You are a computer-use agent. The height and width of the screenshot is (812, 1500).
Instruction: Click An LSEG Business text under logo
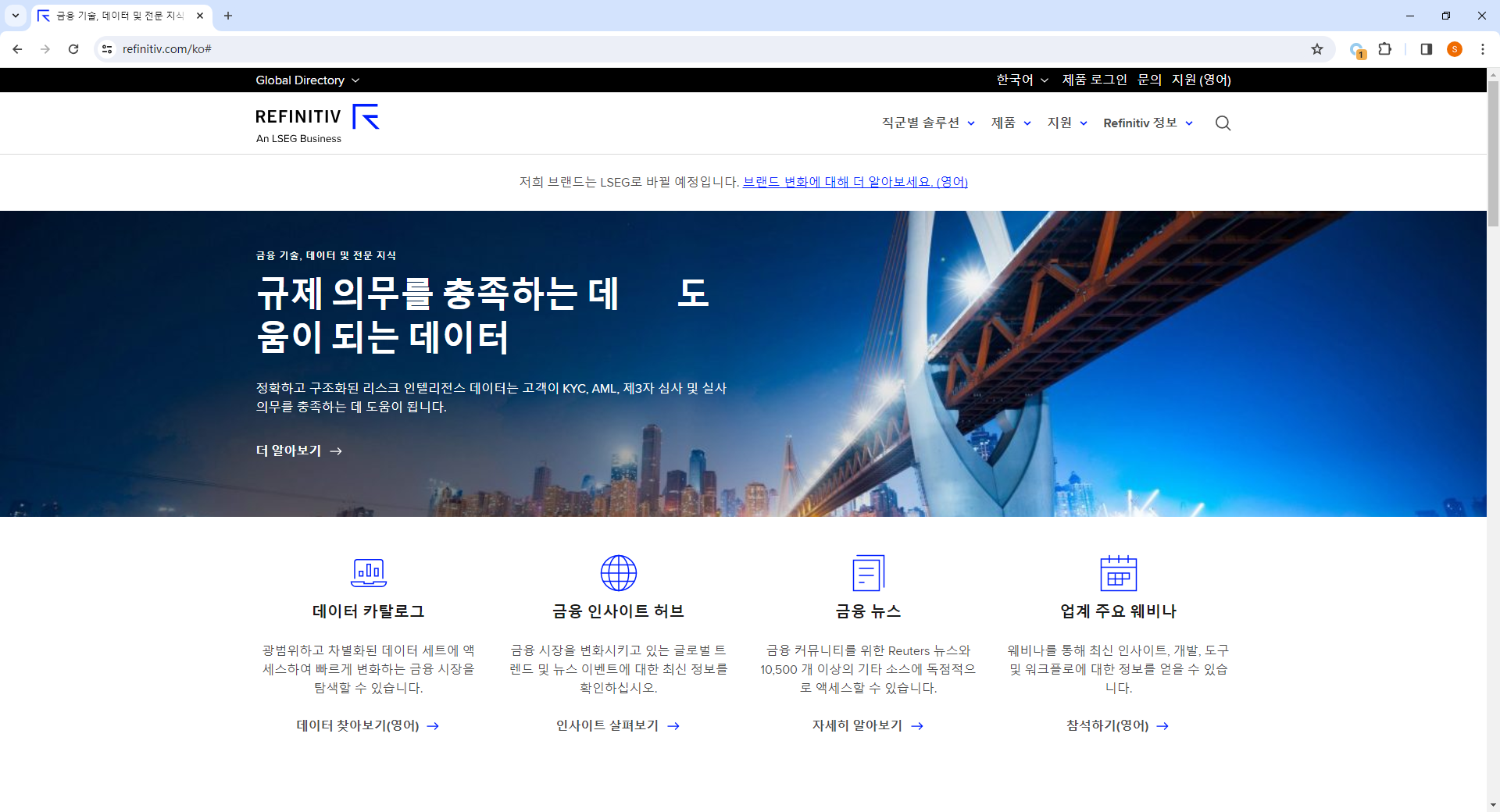coord(298,139)
